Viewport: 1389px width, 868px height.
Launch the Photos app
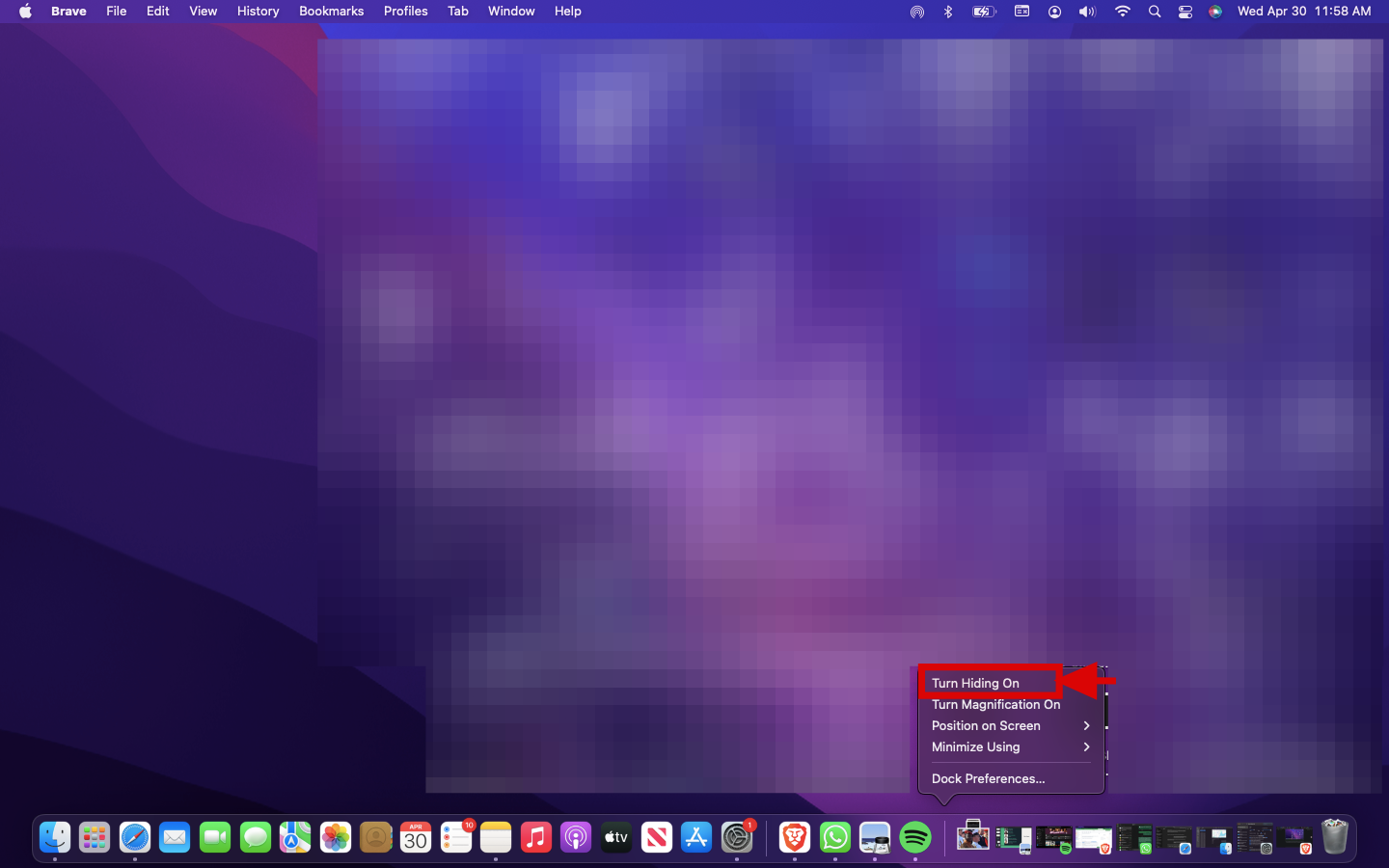click(336, 837)
